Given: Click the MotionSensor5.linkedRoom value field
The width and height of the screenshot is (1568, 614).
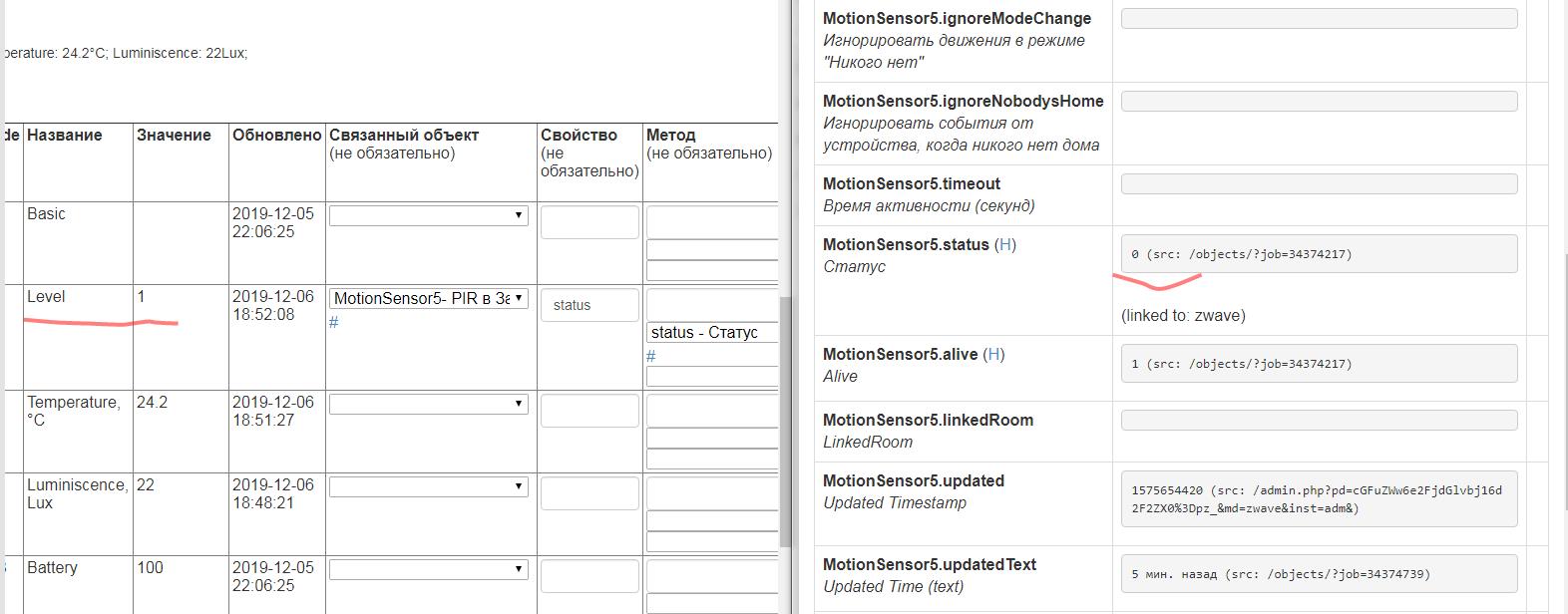Looking at the screenshot, I should 1319,420.
